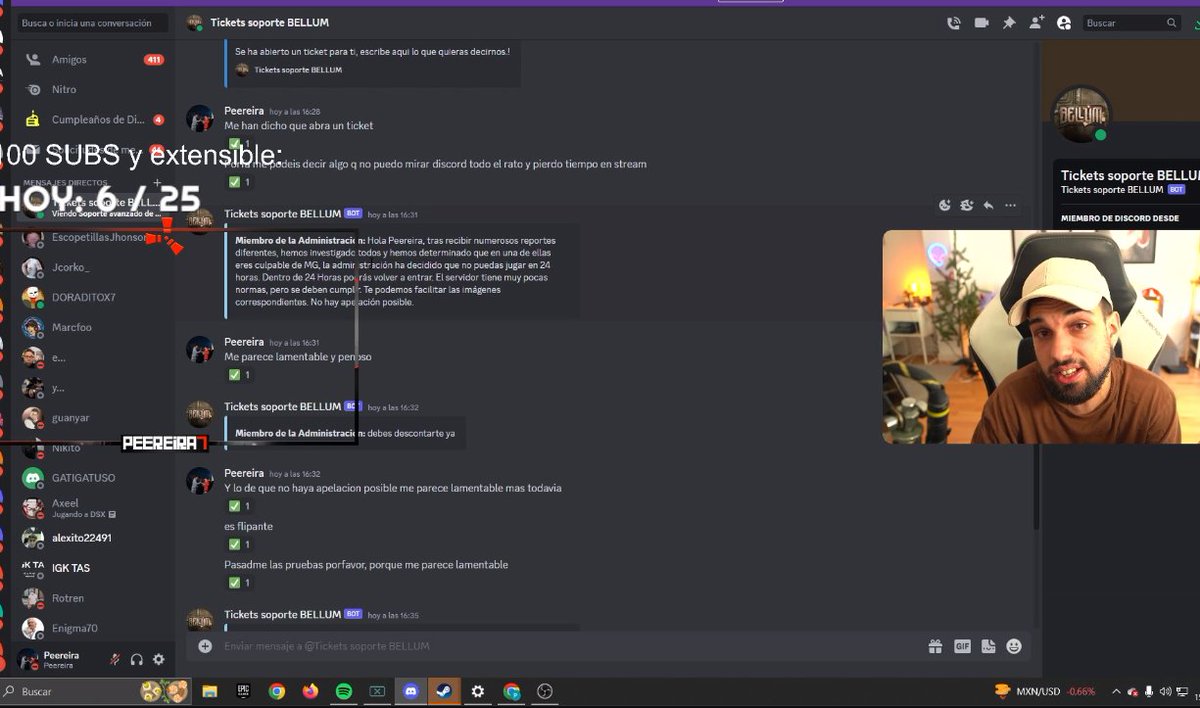
Task: Open the More options menu on the hovered message
Action: (x=1010, y=205)
